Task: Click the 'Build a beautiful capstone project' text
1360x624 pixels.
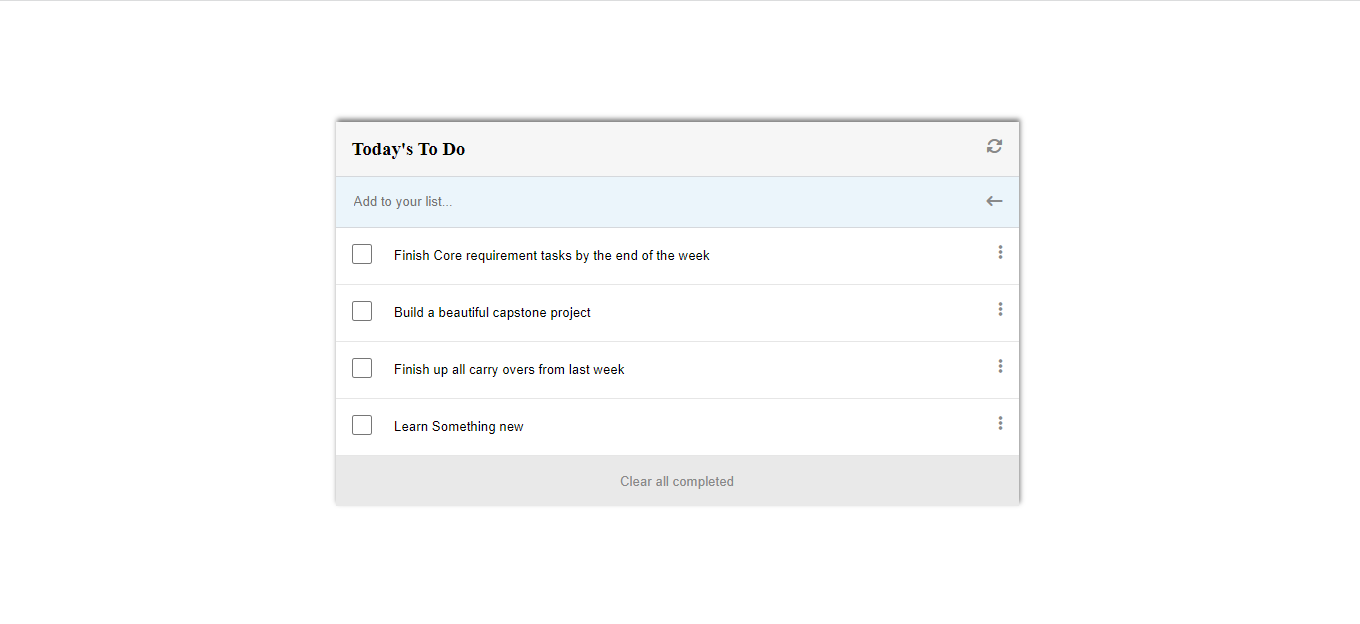Action: [x=492, y=313]
